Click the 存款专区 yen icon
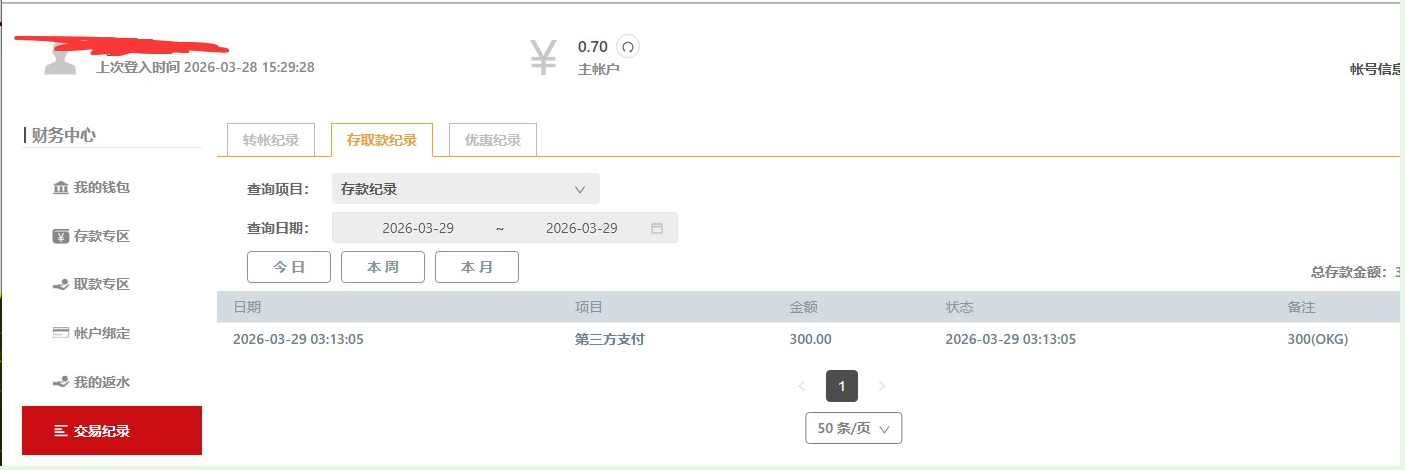Image resolution: width=1405 pixels, height=470 pixels. (x=61, y=236)
